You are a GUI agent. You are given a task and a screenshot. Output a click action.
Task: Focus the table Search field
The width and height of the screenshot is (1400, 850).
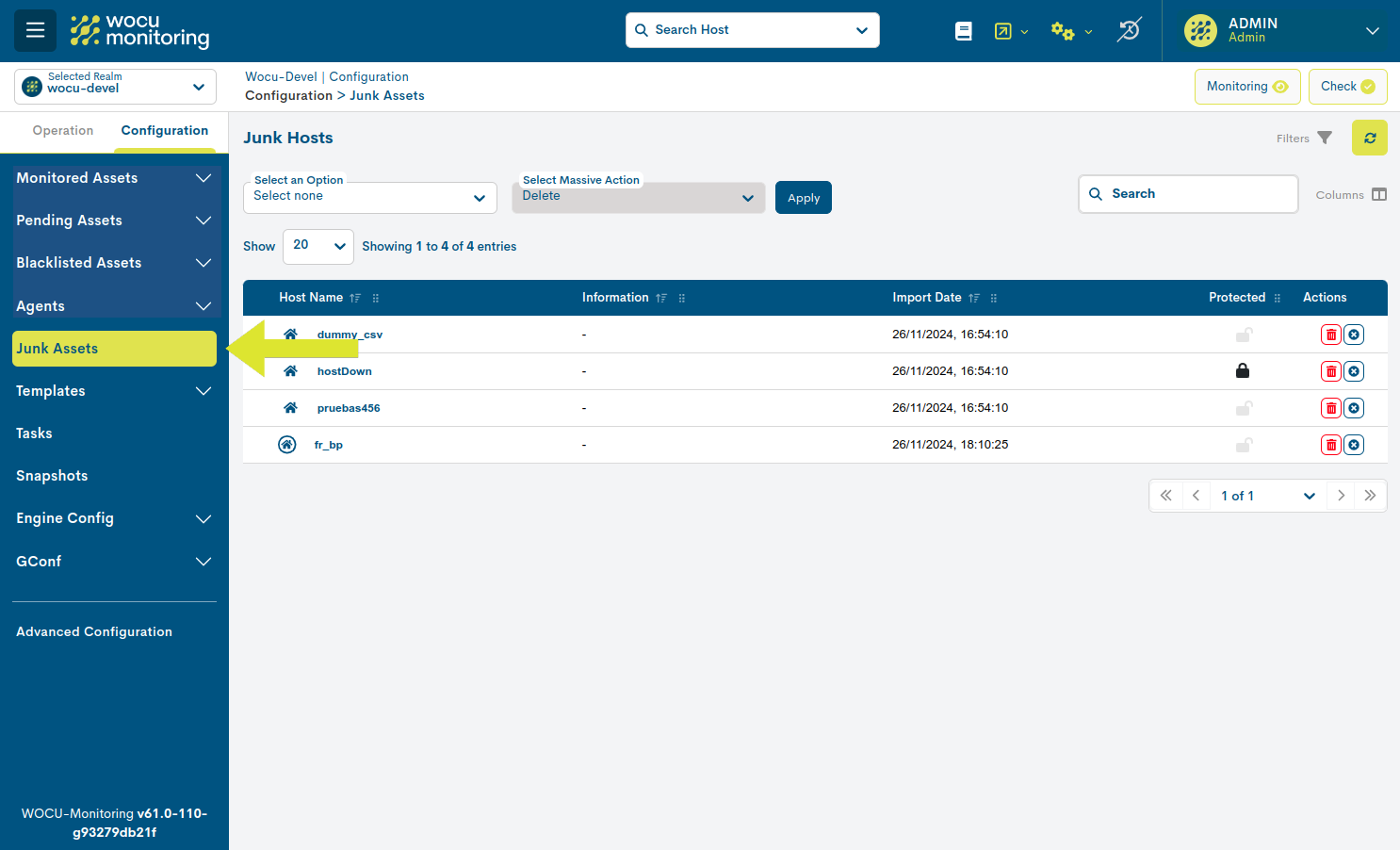1188,194
